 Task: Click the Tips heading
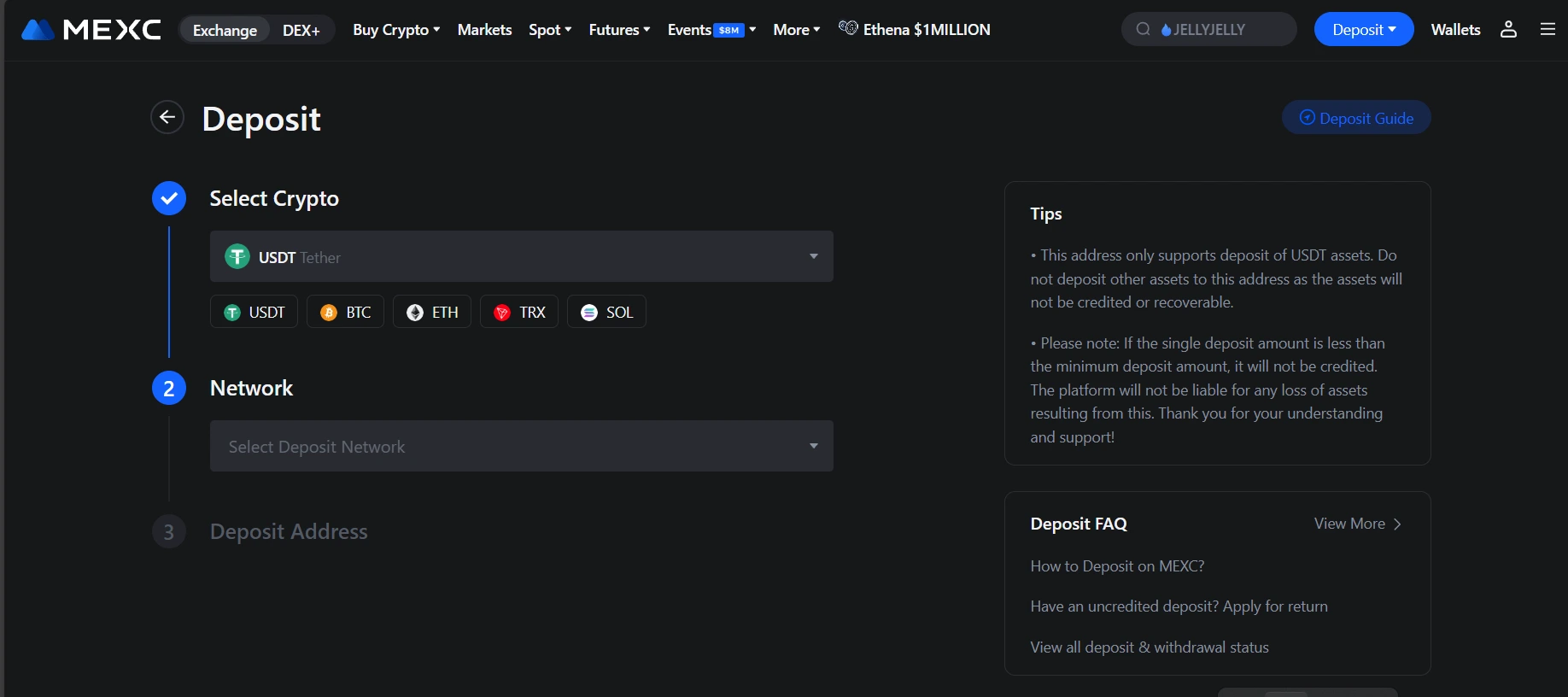[1046, 214]
